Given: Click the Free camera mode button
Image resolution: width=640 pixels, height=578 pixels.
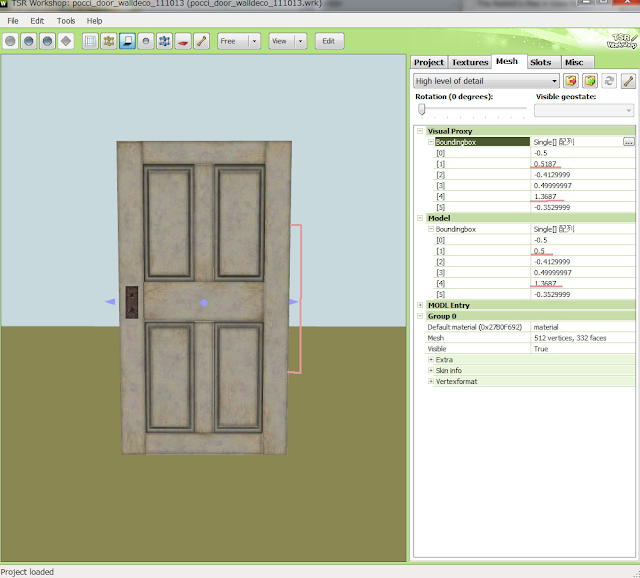Looking at the screenshot, I should point(233,41).
